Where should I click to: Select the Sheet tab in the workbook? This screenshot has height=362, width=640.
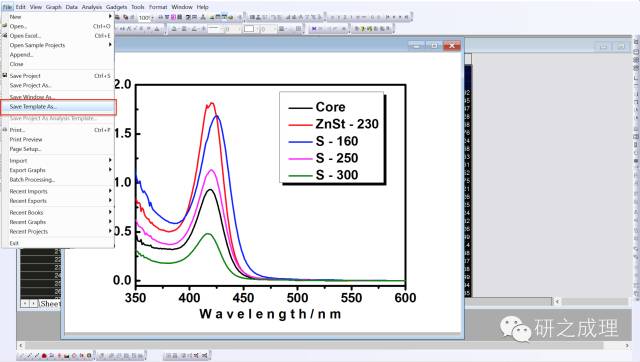point(50,304)
